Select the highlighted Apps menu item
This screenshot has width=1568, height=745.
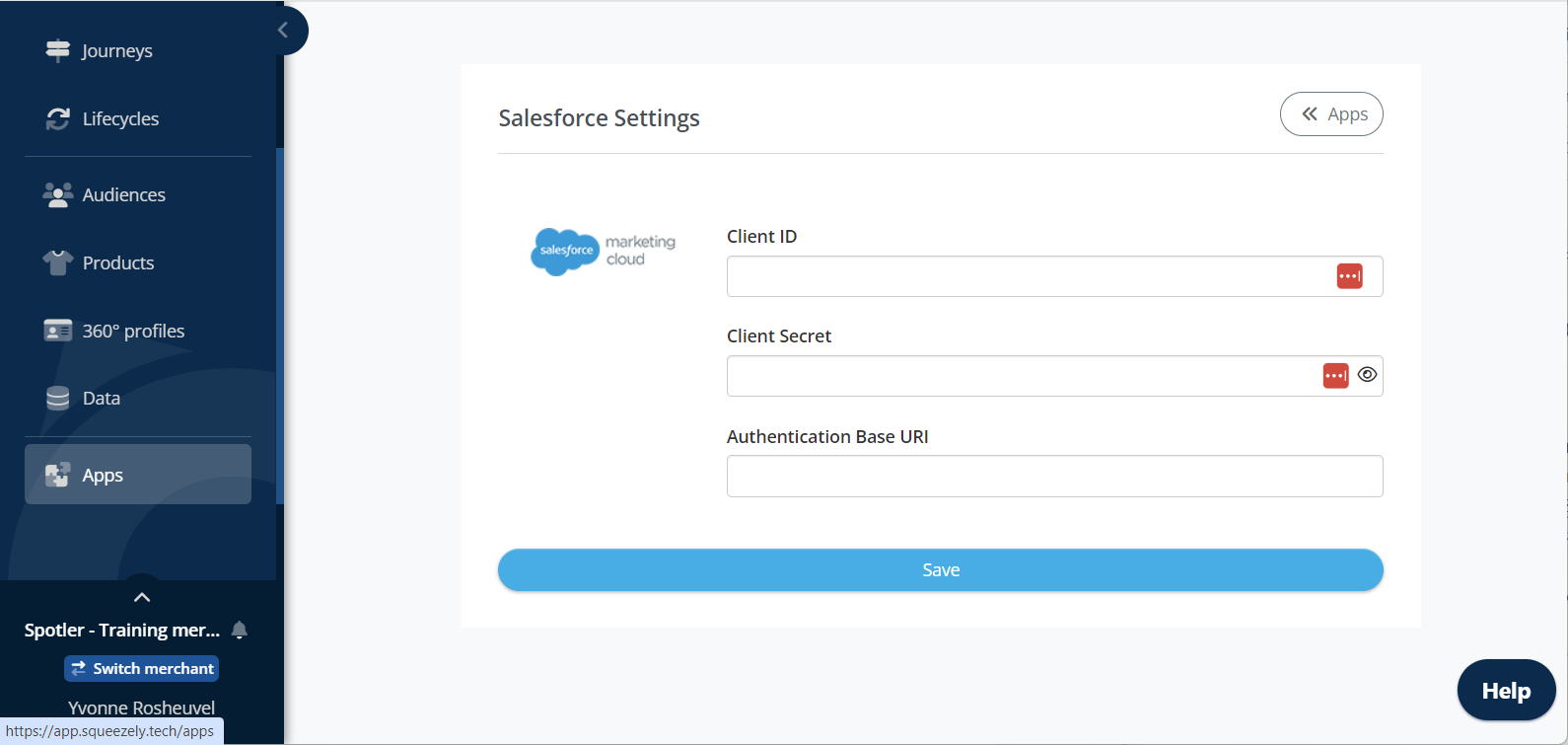pyautogui.click(x=138, y=475)
